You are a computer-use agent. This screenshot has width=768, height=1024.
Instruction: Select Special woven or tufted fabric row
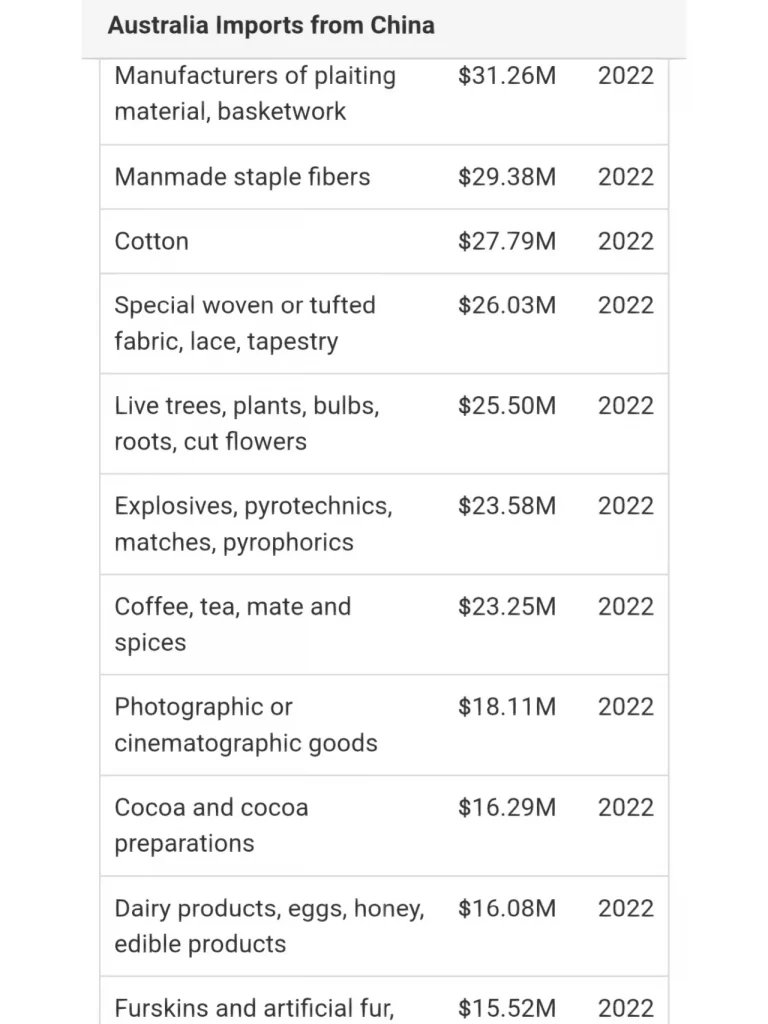point(384,324)
